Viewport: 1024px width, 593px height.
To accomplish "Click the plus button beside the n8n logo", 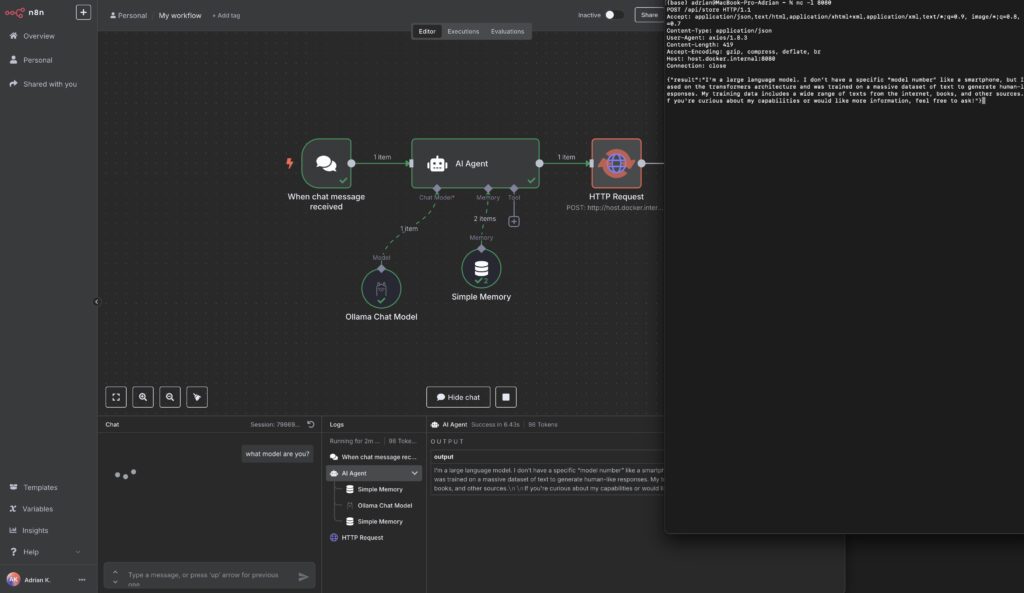I will point(83,12).
